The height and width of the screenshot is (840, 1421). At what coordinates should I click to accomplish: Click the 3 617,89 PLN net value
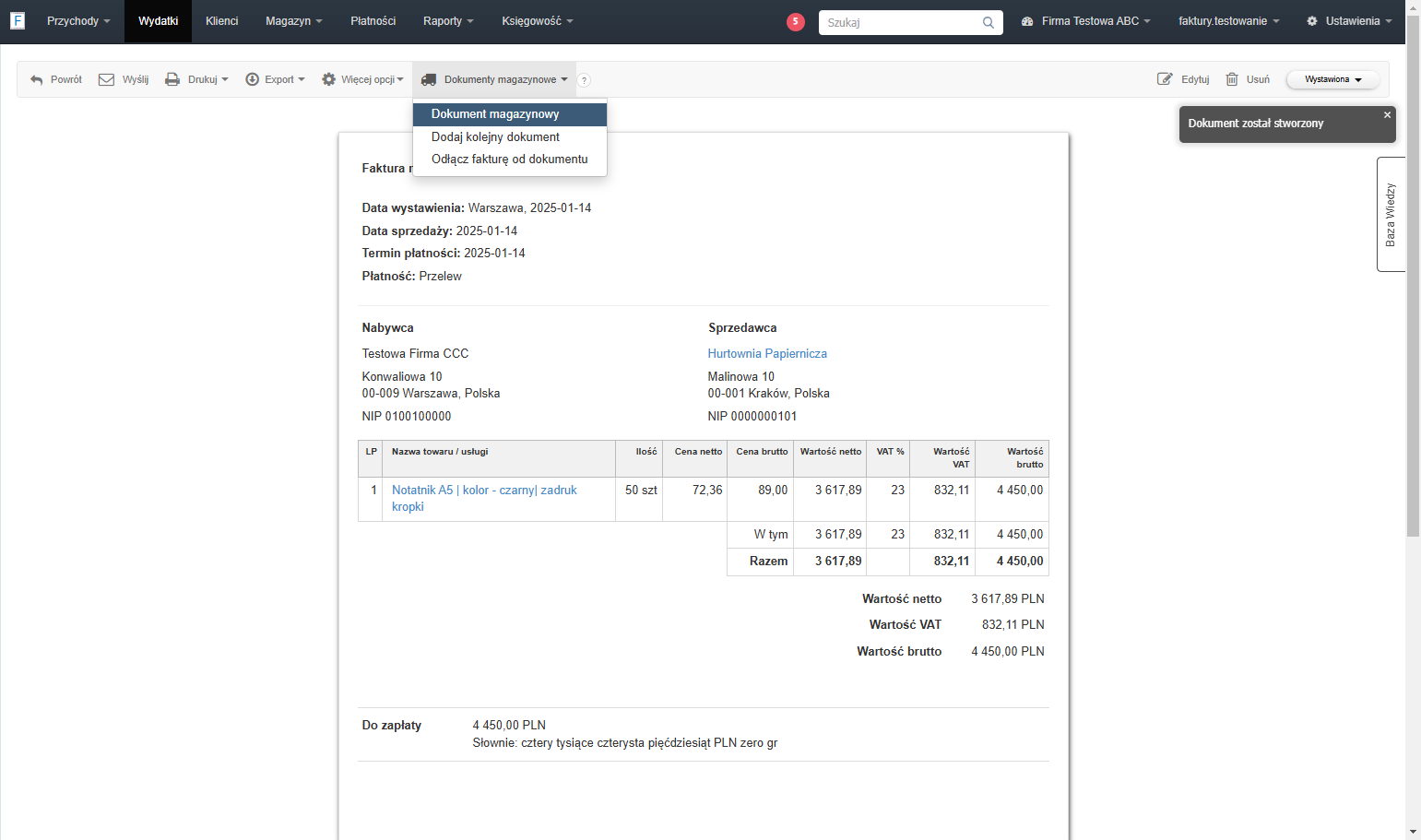coord(1008,598)
